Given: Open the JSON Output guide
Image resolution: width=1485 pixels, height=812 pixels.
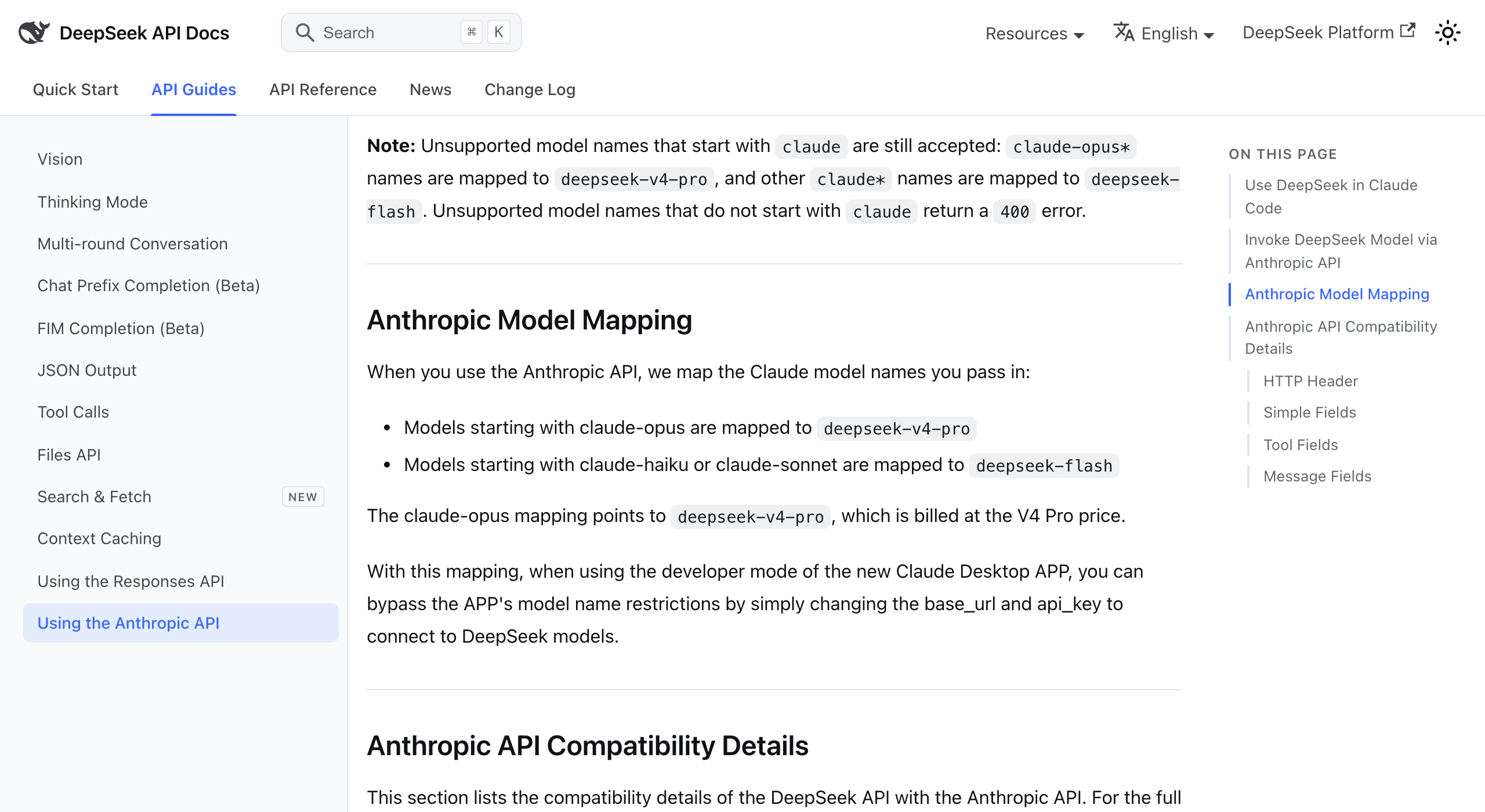Looking at the screenshot, I should (x=181, y=370).
